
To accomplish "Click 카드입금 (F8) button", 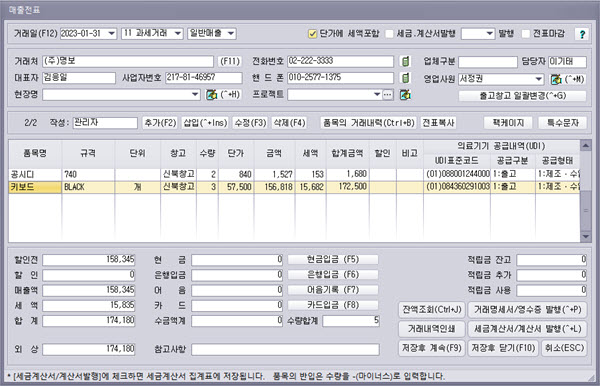I will click(x=333, y=305).
